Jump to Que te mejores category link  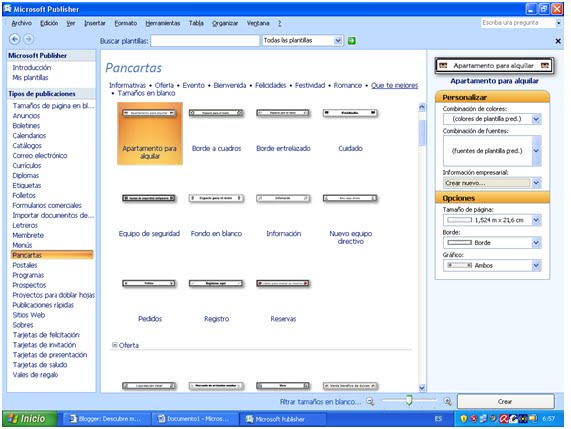tap(394, 85)
